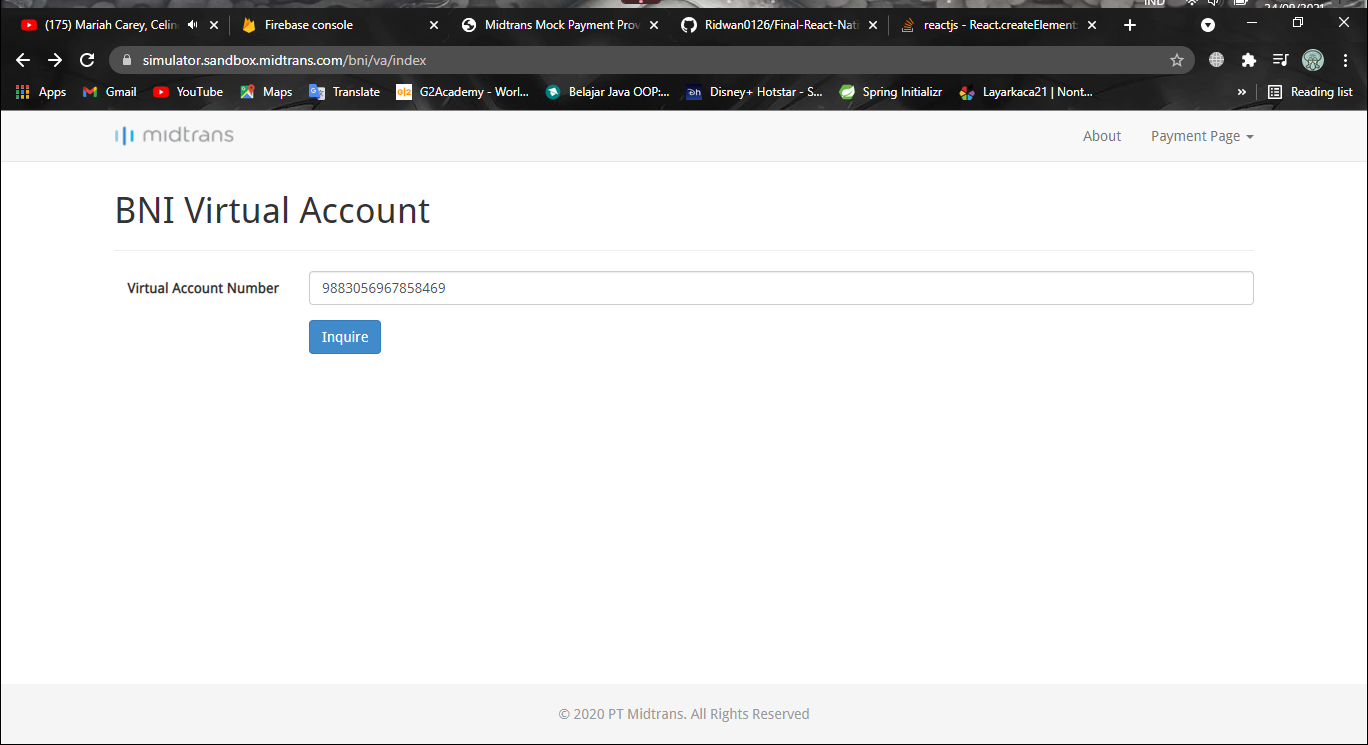Open the Gmail bookmark

110,92
